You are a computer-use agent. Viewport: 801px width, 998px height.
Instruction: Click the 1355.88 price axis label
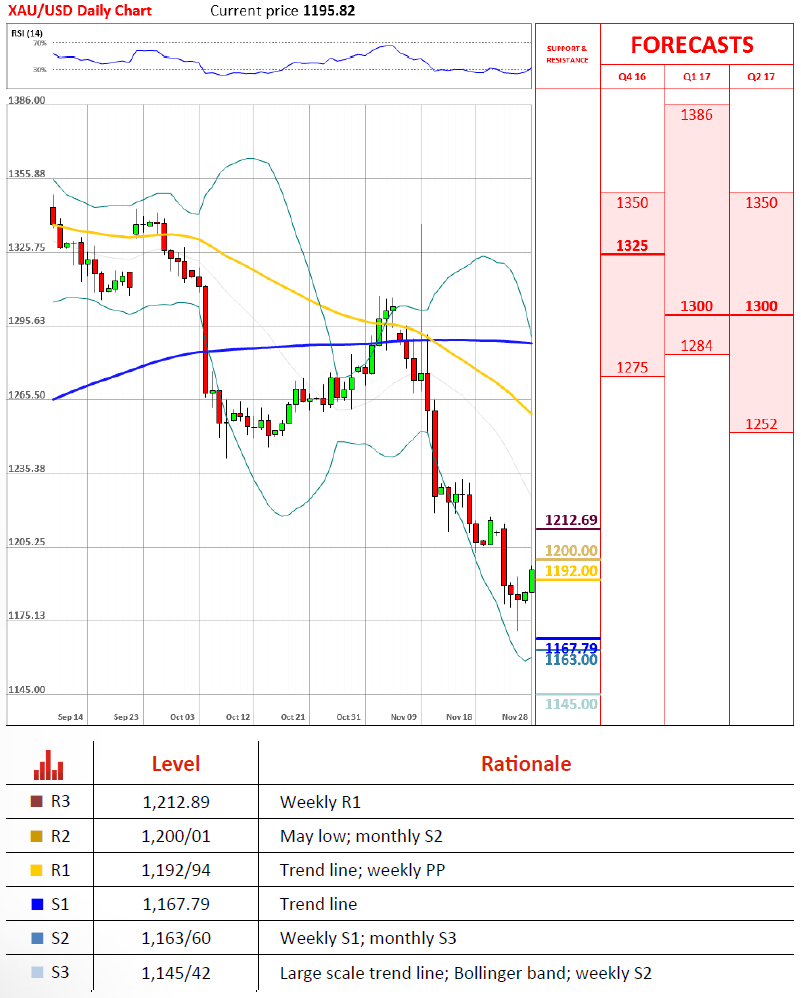(x=26, y=173)
